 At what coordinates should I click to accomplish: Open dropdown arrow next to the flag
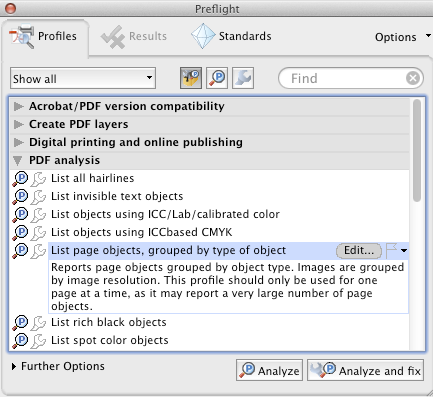pyautogui.click(x=404, y=251)
